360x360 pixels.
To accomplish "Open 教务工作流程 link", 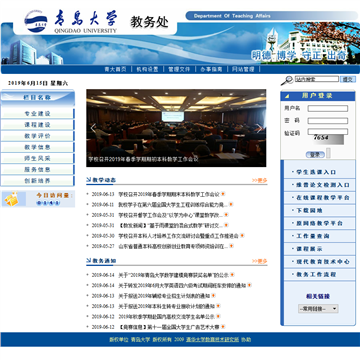I will [x=316, y=274].
